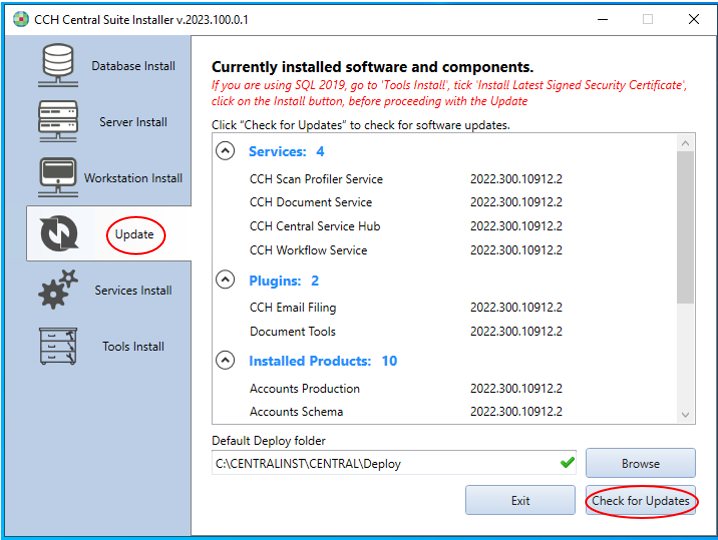
Task: Click version number beside Accounts Production
Action: [516, 388]
